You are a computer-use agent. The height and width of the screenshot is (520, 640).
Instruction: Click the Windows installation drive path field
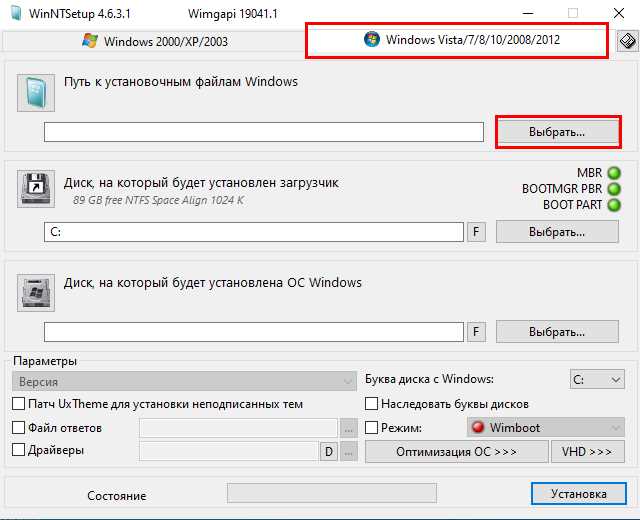(254, 332)
